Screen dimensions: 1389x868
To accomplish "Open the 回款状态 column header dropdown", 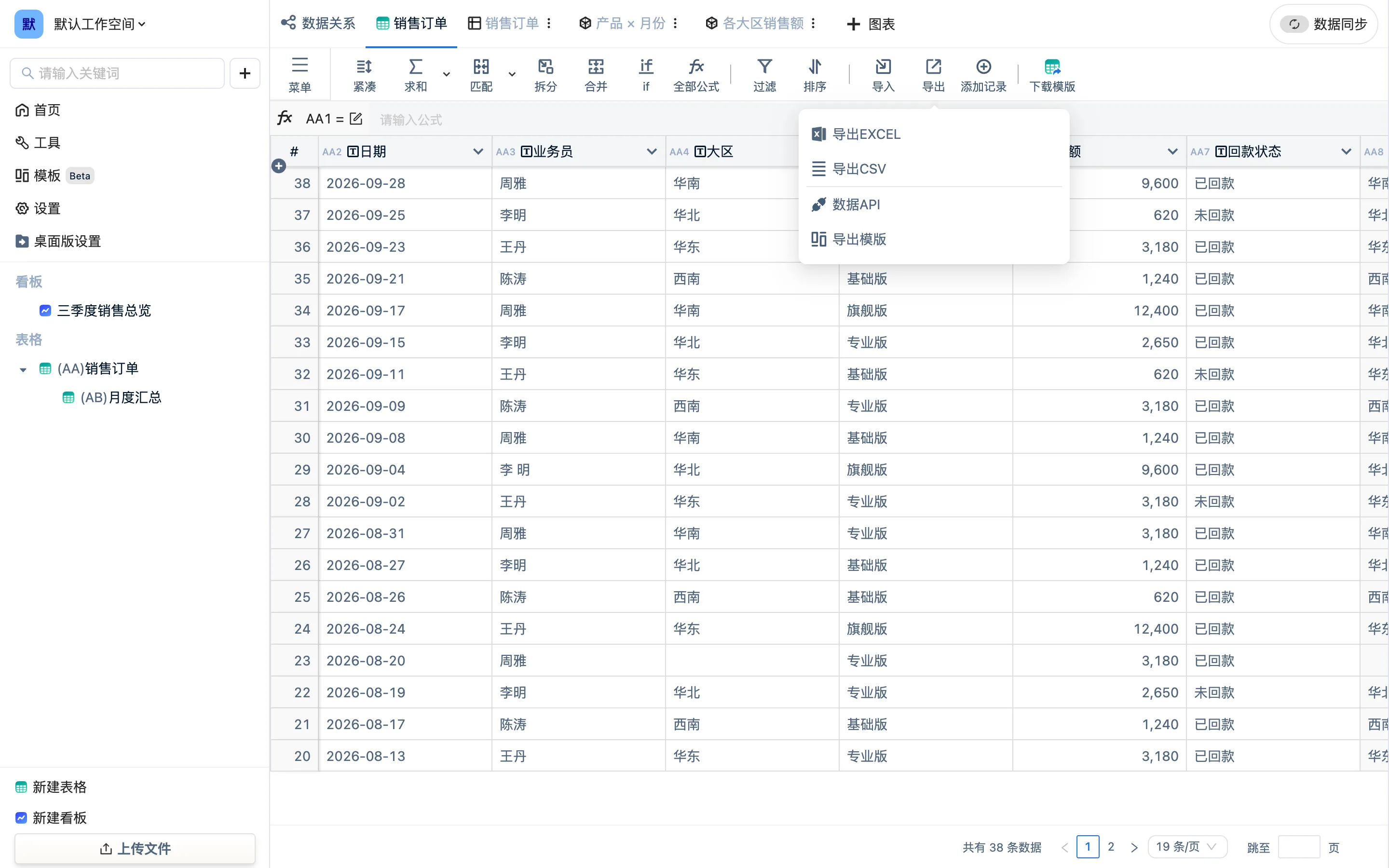I will (x=1346, y=151).
